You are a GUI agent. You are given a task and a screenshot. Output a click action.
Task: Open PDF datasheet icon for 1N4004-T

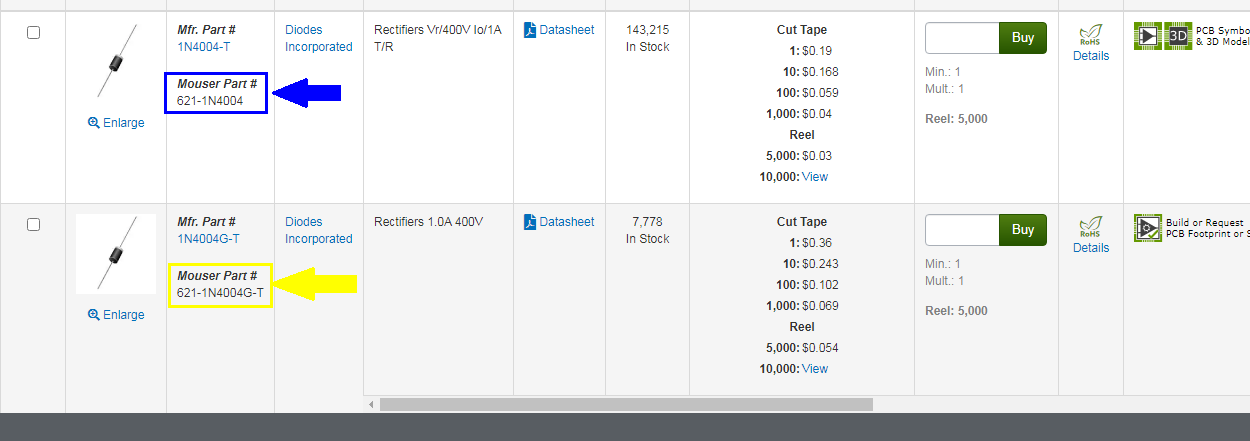(x=530, y=30)
